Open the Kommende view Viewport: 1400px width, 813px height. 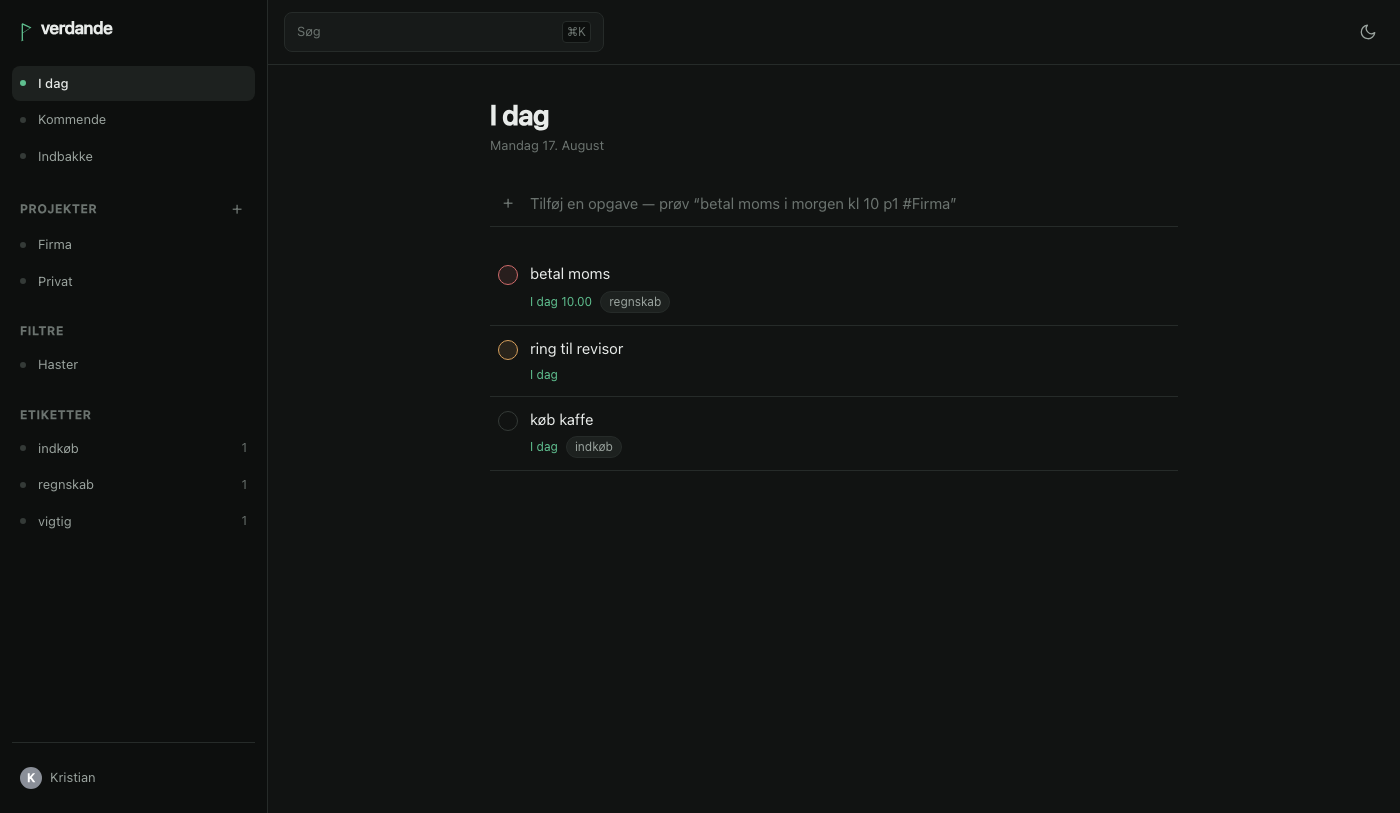[133, 120]
